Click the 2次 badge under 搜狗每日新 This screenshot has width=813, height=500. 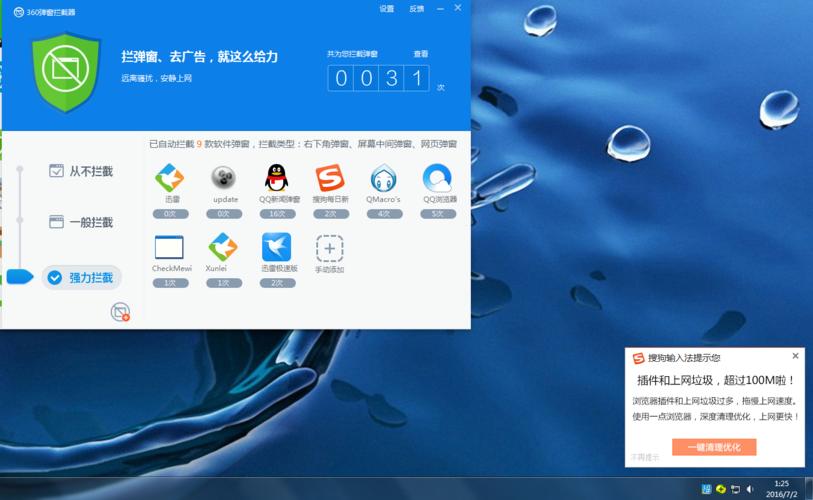click(x=331, y=214)
